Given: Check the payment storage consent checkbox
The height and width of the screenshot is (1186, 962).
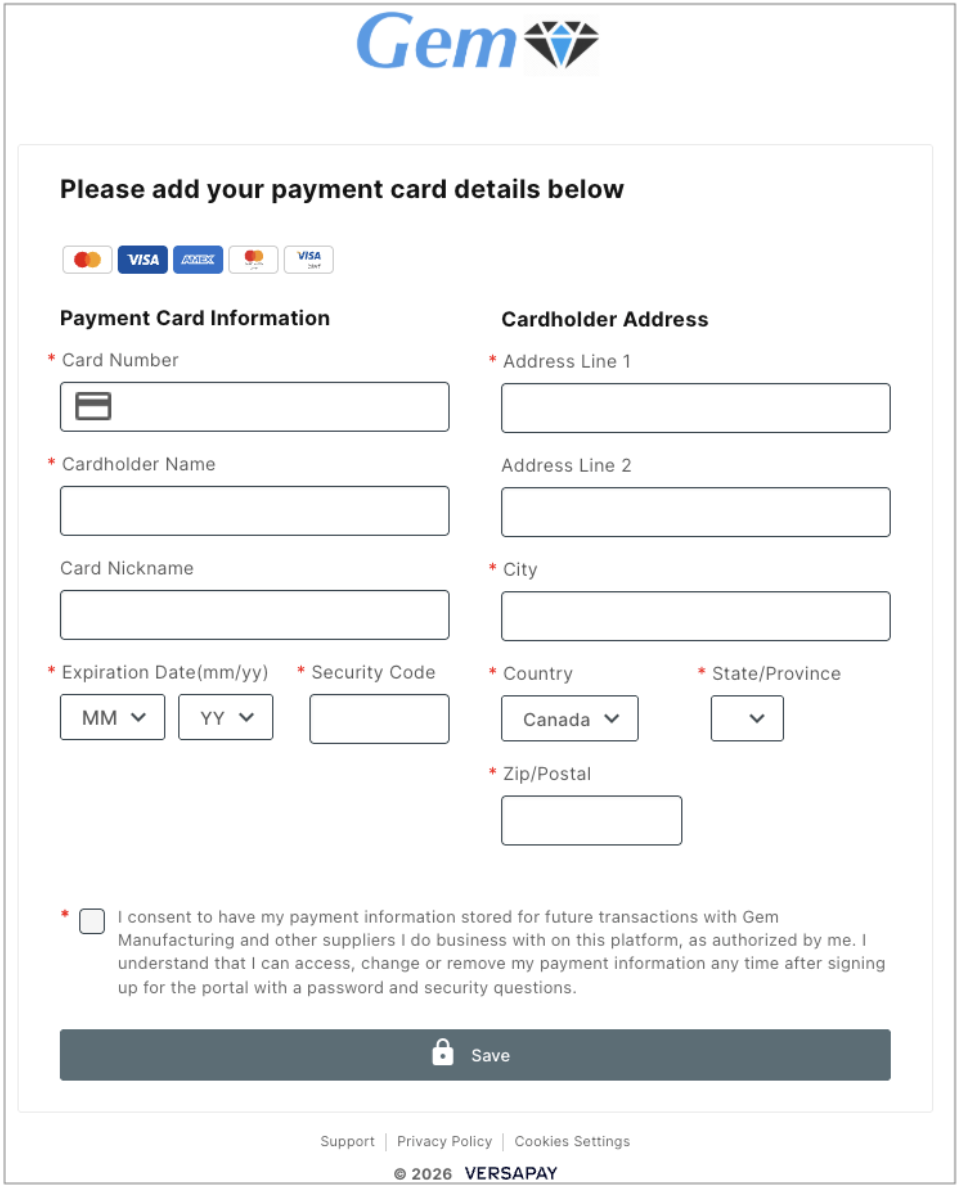Looking at the screenshot, I should (92, 921).
